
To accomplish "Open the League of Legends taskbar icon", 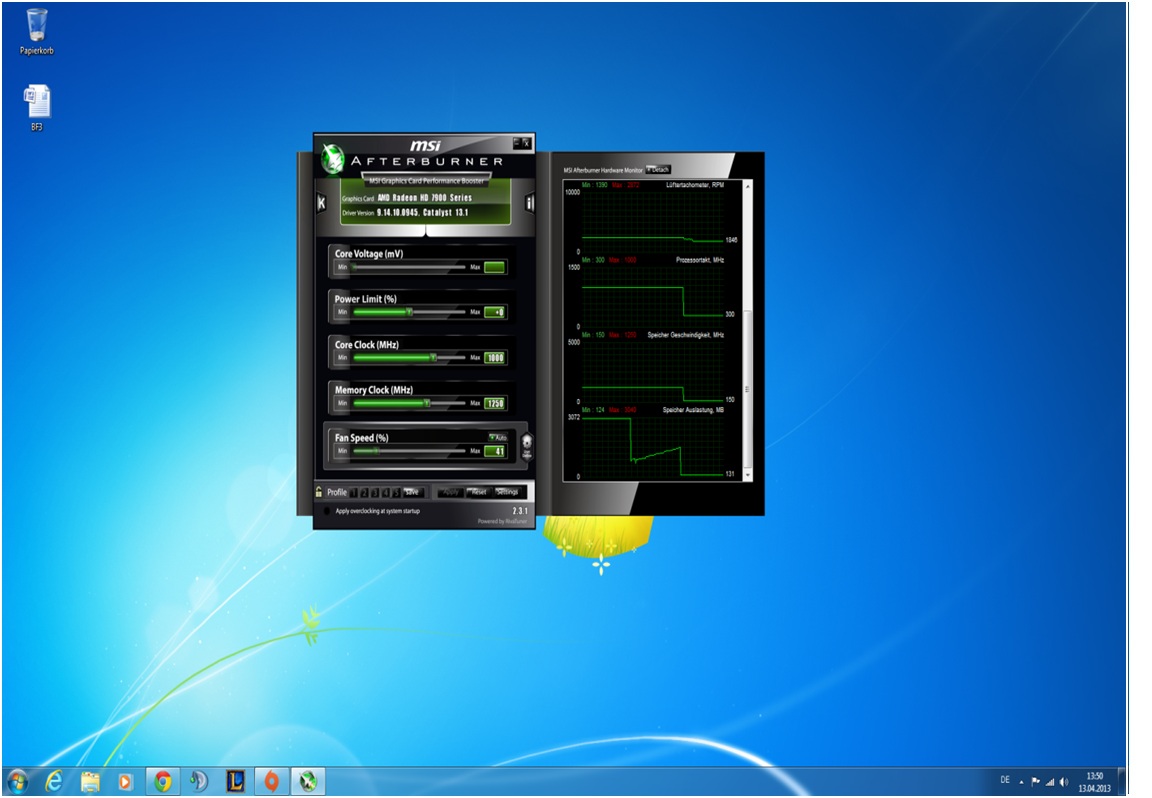I will (x=235, y=781).
